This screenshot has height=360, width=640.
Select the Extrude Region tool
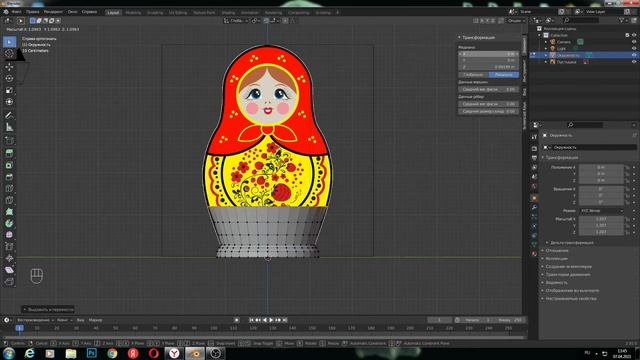point(9,153)
